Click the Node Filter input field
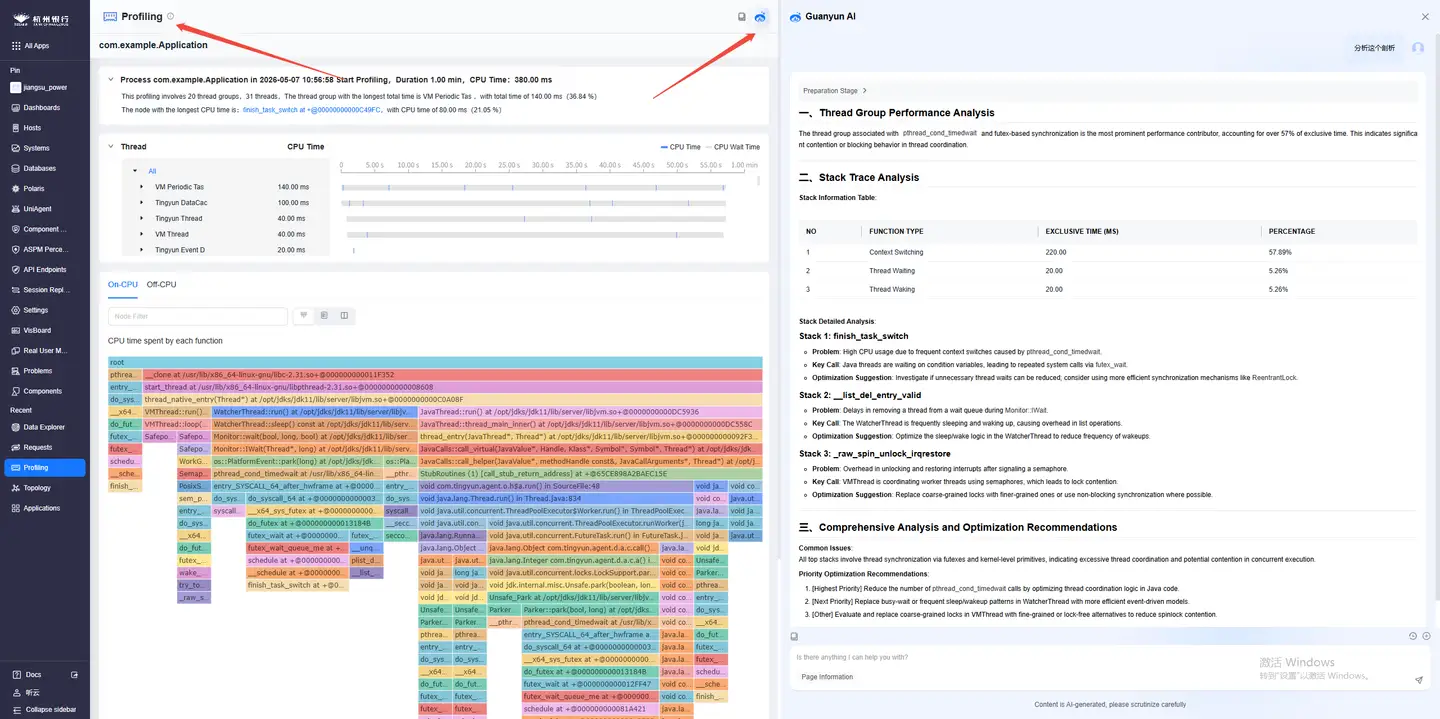 click(x=198, y=316)
